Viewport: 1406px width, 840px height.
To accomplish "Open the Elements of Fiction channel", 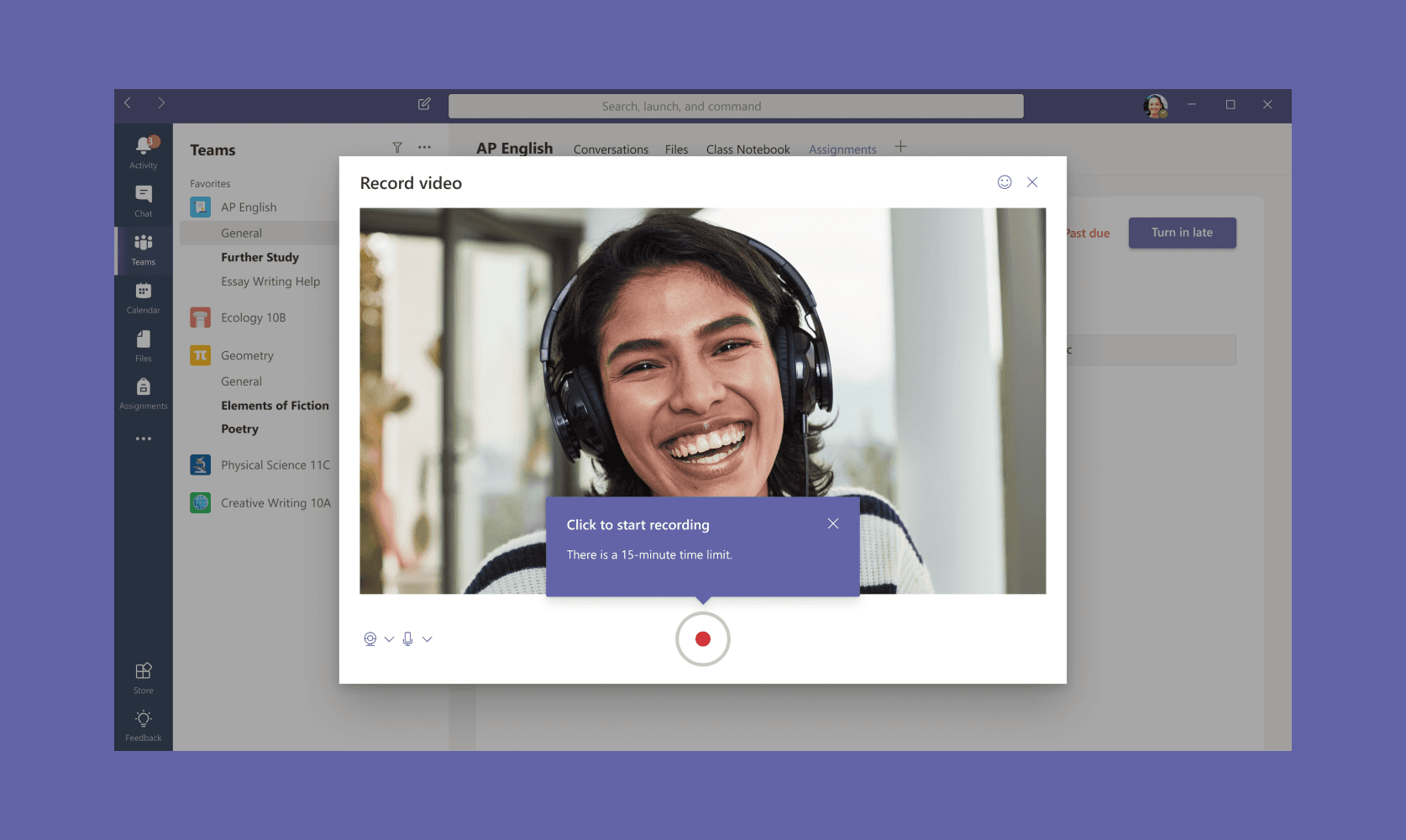I will 275,405.
